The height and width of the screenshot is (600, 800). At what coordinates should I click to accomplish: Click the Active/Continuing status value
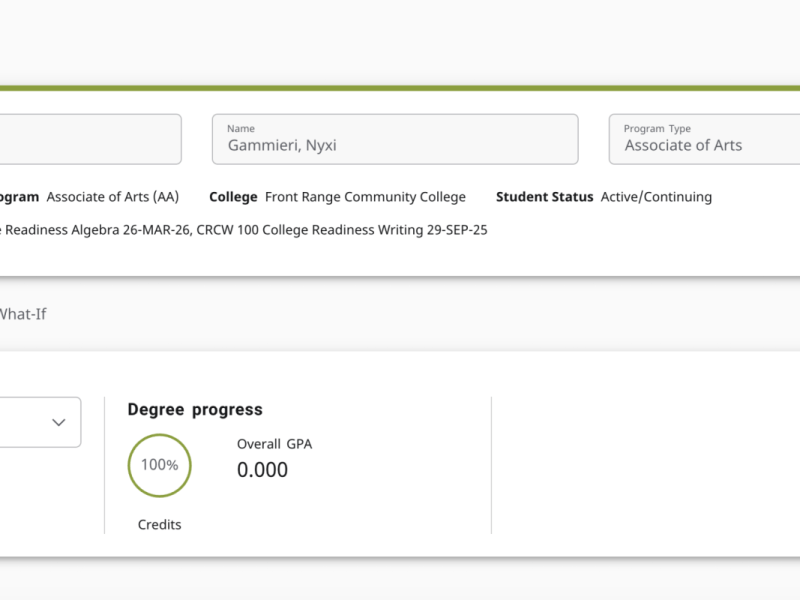656,197
